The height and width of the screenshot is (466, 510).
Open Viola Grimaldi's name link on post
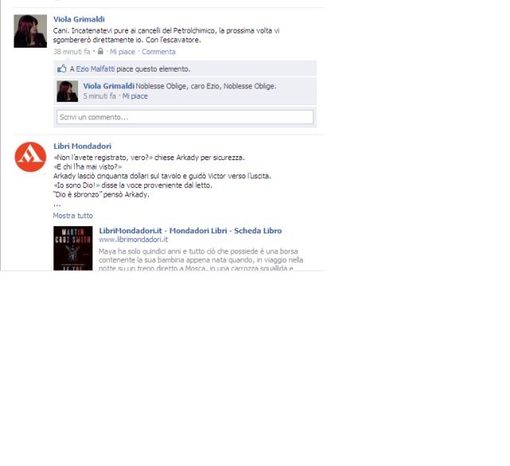coord(79,19)
